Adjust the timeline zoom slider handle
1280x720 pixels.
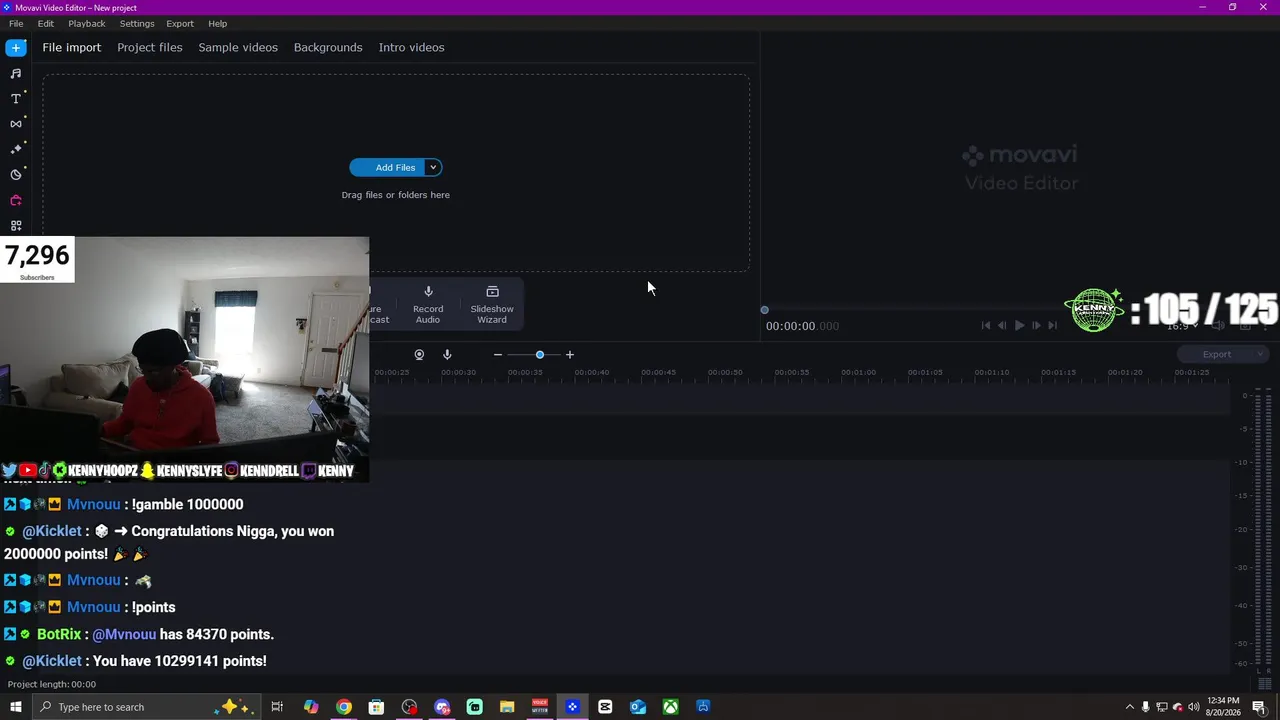point(540,355)
